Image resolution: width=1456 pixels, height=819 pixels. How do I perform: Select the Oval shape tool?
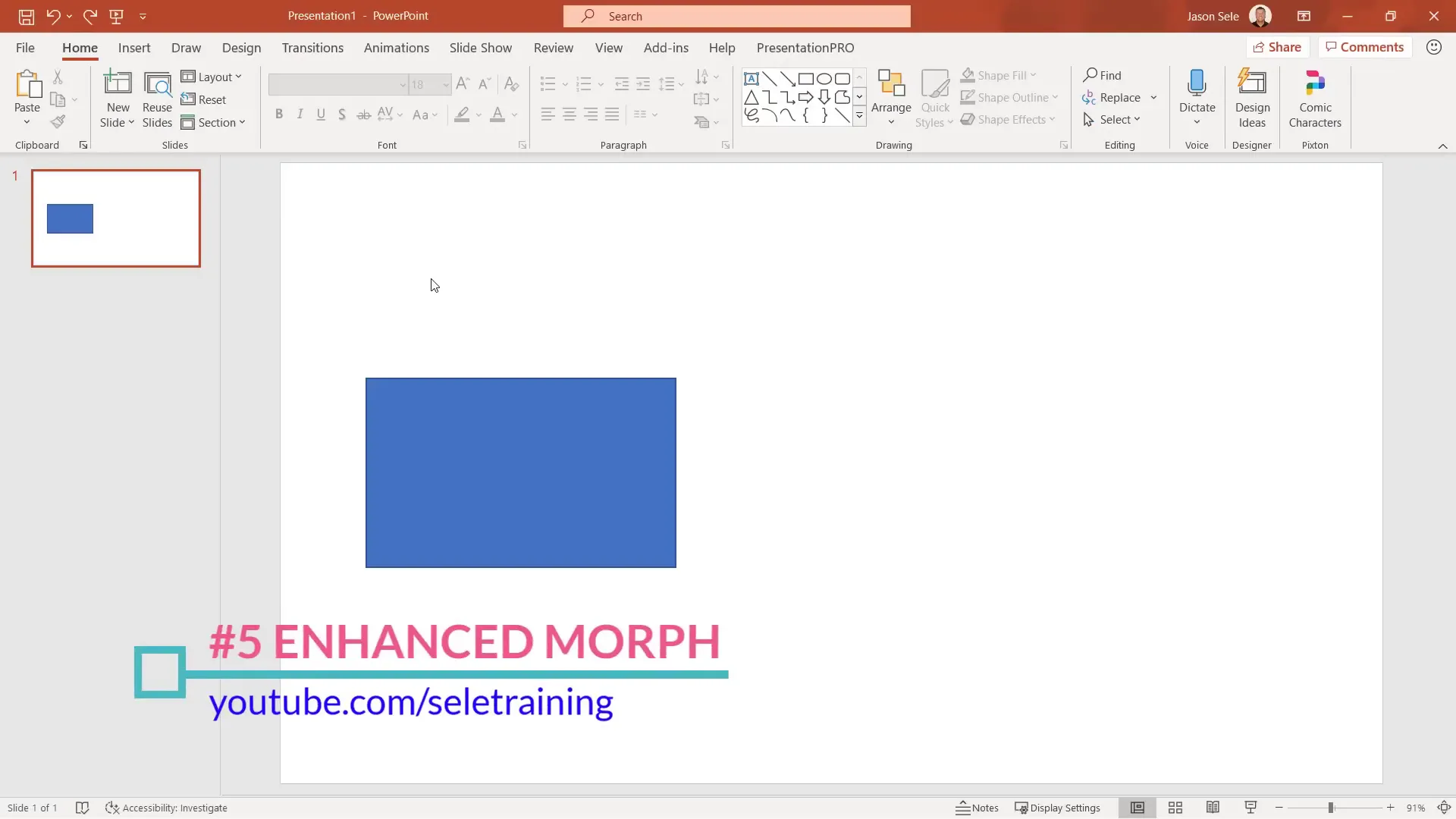coord(825,78)
